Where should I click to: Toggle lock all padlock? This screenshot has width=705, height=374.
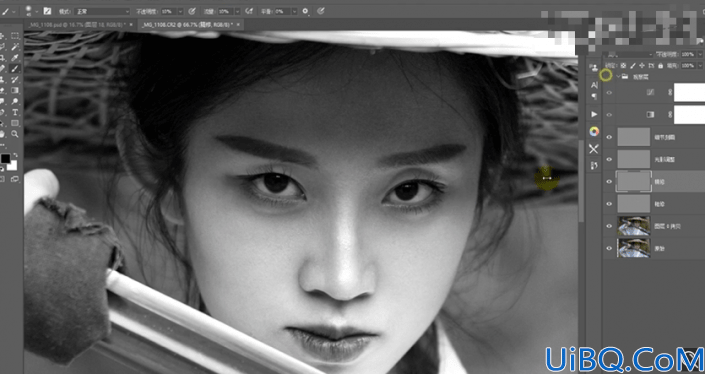tap(660, 66)
